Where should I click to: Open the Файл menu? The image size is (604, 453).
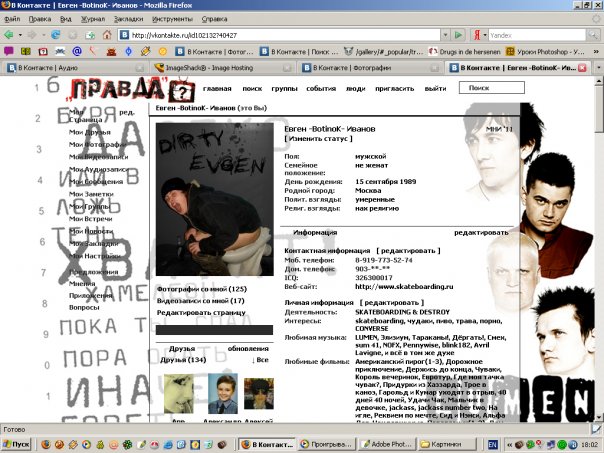point(12,19)
